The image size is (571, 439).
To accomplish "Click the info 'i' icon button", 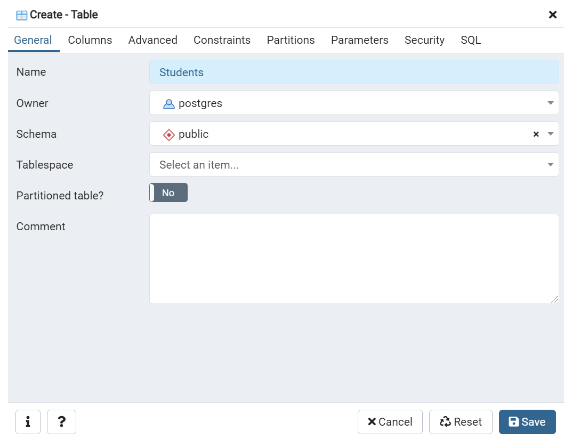I will pos(28,422).
